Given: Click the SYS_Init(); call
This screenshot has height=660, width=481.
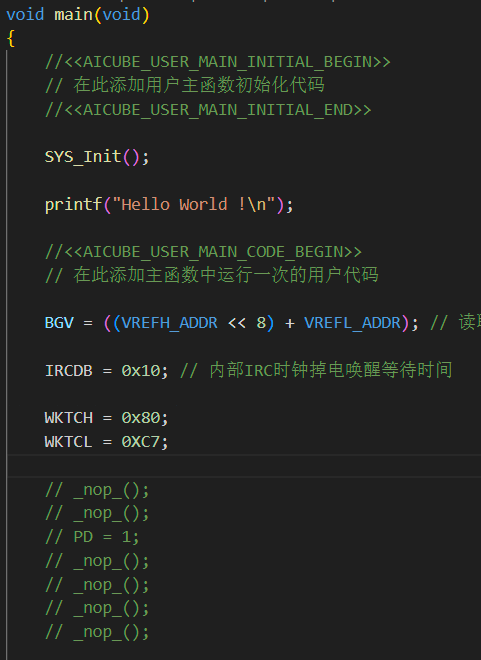Looking at the screenshot, I should [x=97, y=157].
